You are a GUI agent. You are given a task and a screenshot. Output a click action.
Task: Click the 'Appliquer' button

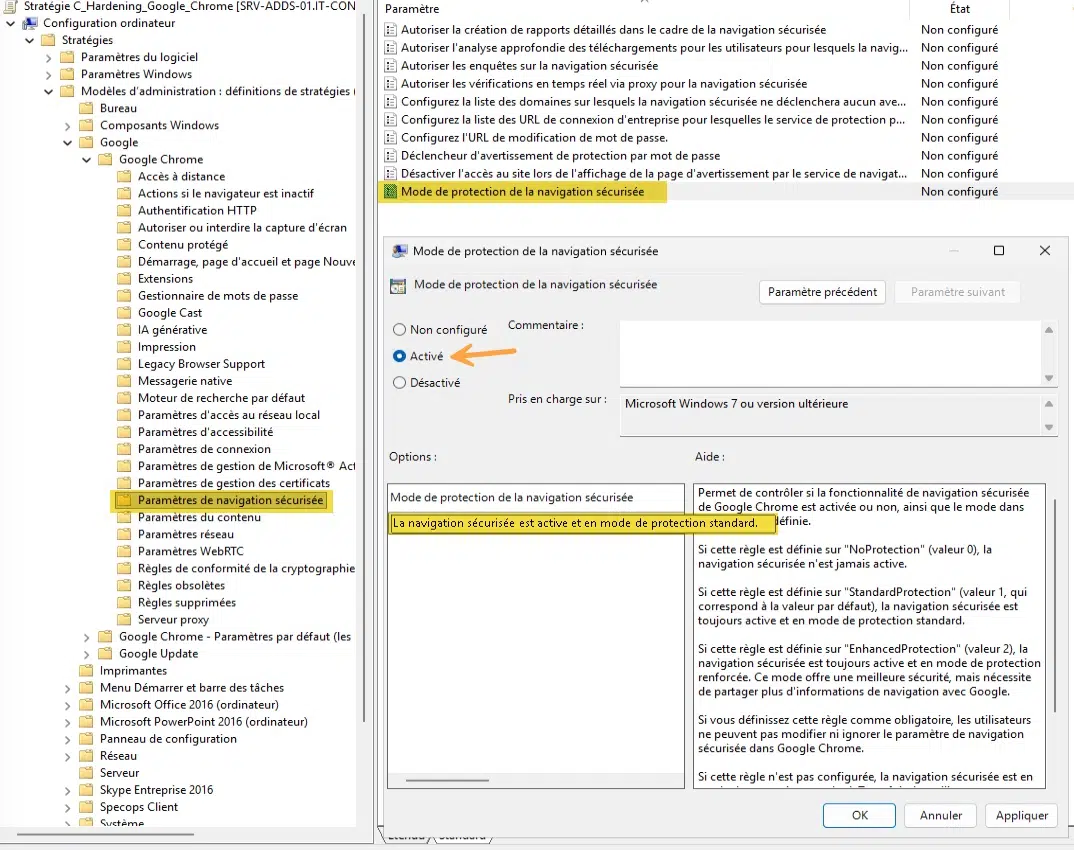pyautogui.click(x=1021, y=815)
